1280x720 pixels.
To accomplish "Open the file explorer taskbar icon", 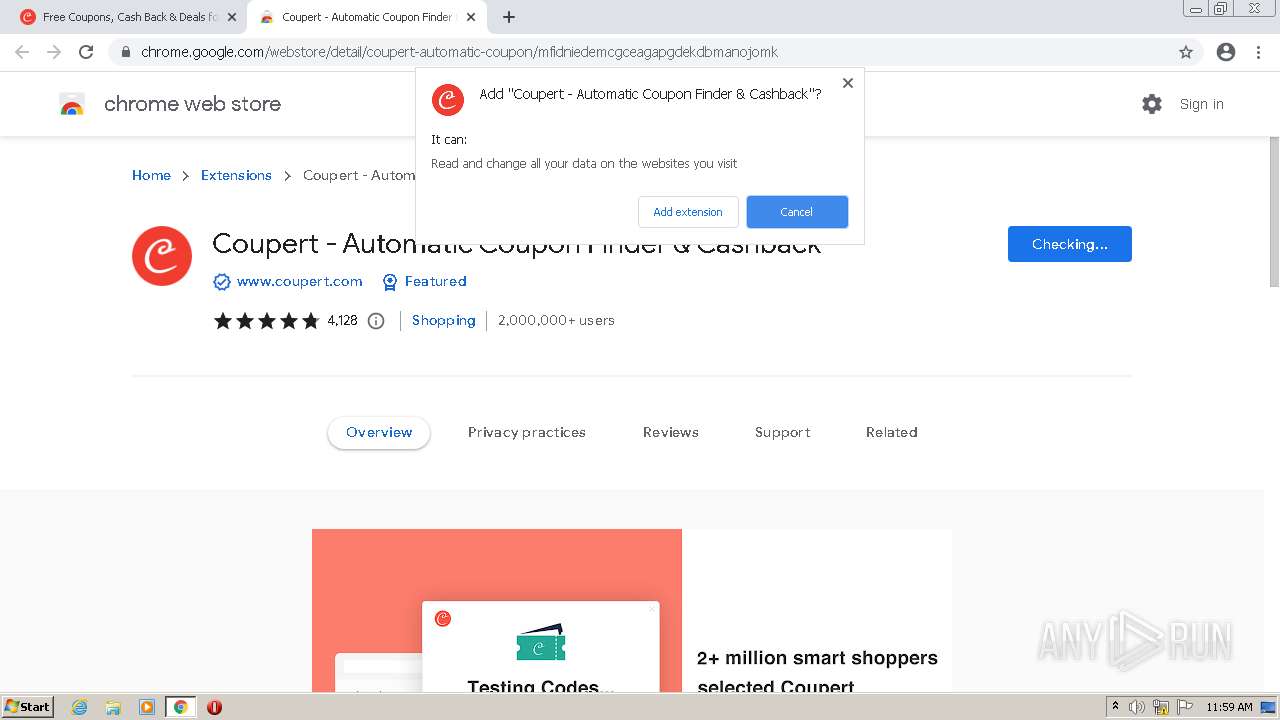I will [x=113, y=707].
